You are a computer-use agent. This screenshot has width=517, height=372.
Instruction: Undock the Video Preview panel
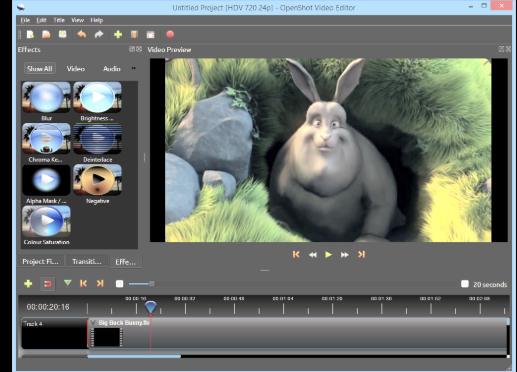(501, 49)
